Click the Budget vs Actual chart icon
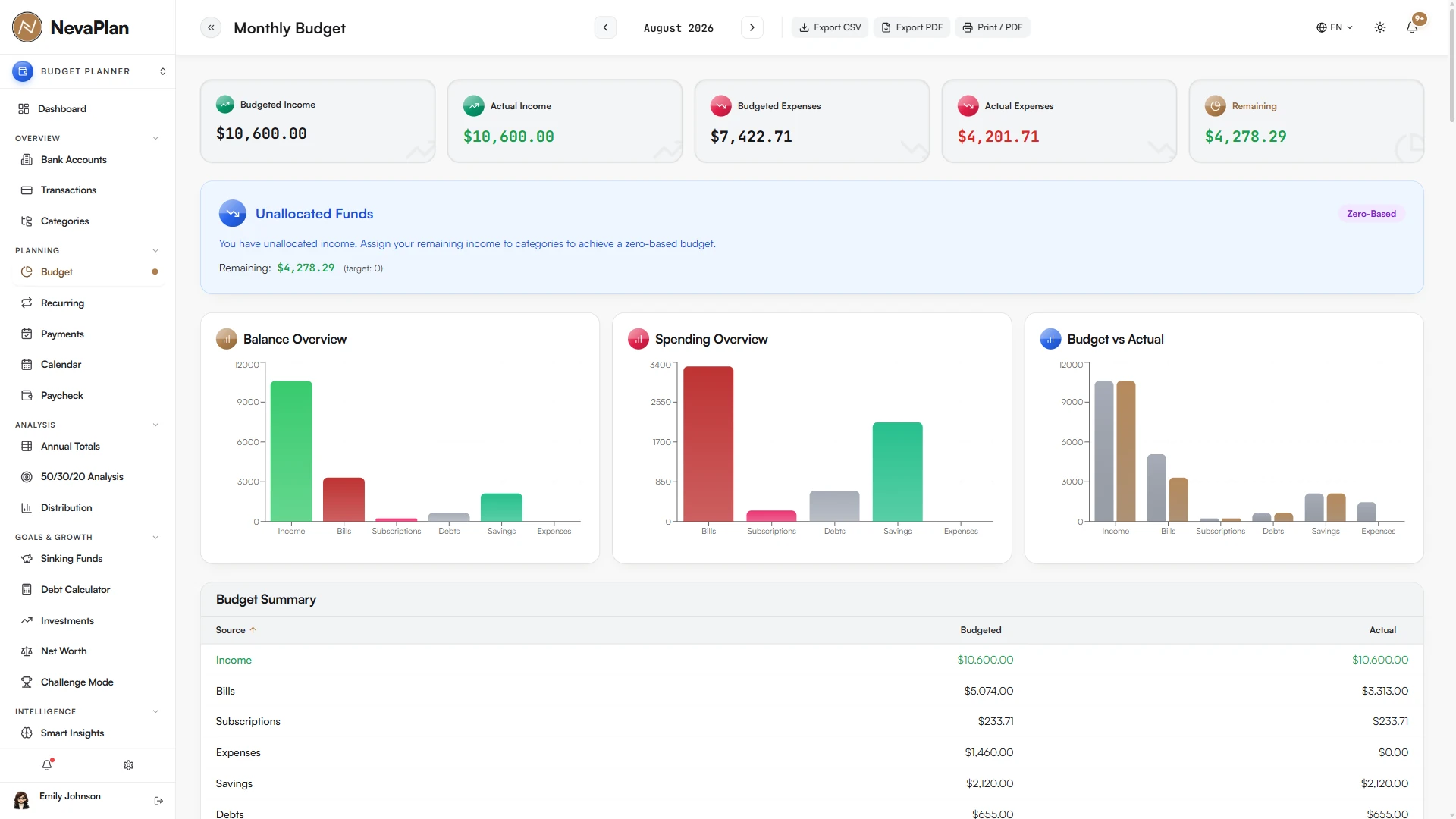Viewport: 1456px width, 819px height. point(1050,339)
